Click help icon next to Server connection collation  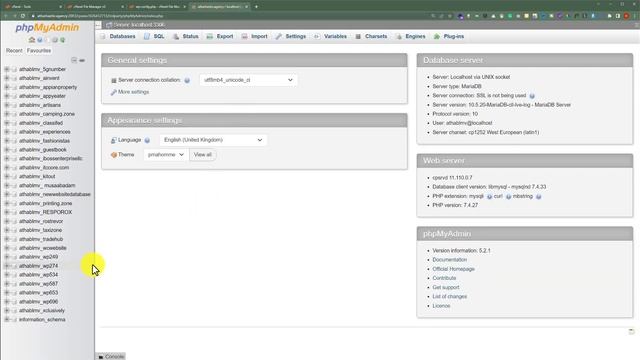[187, 80]
